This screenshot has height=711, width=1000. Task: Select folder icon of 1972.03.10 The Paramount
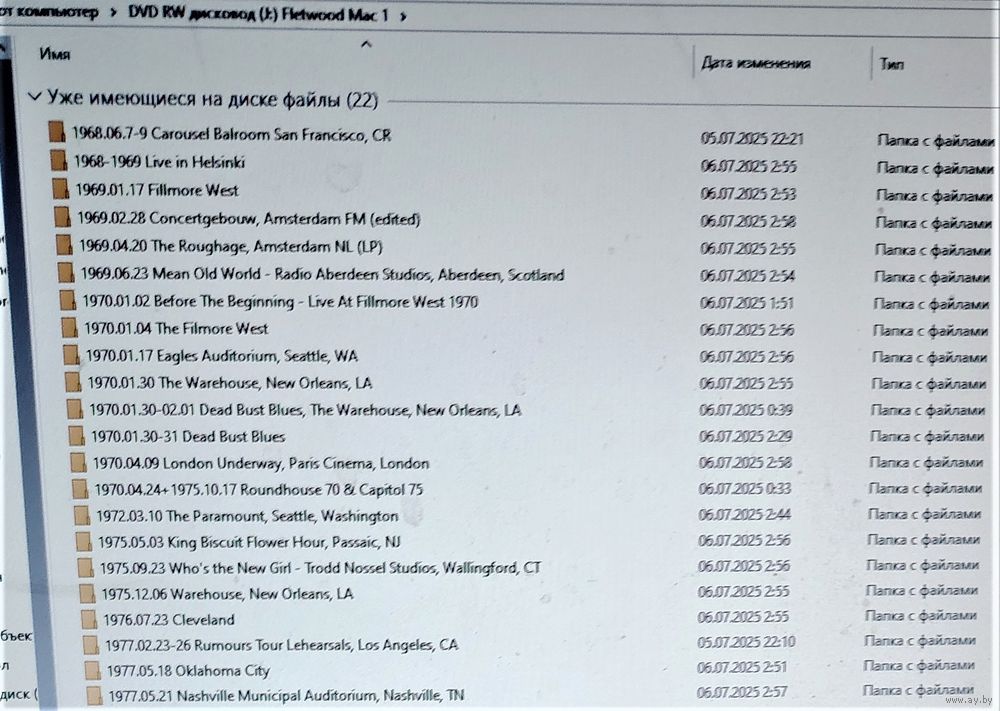click(82, 515)
